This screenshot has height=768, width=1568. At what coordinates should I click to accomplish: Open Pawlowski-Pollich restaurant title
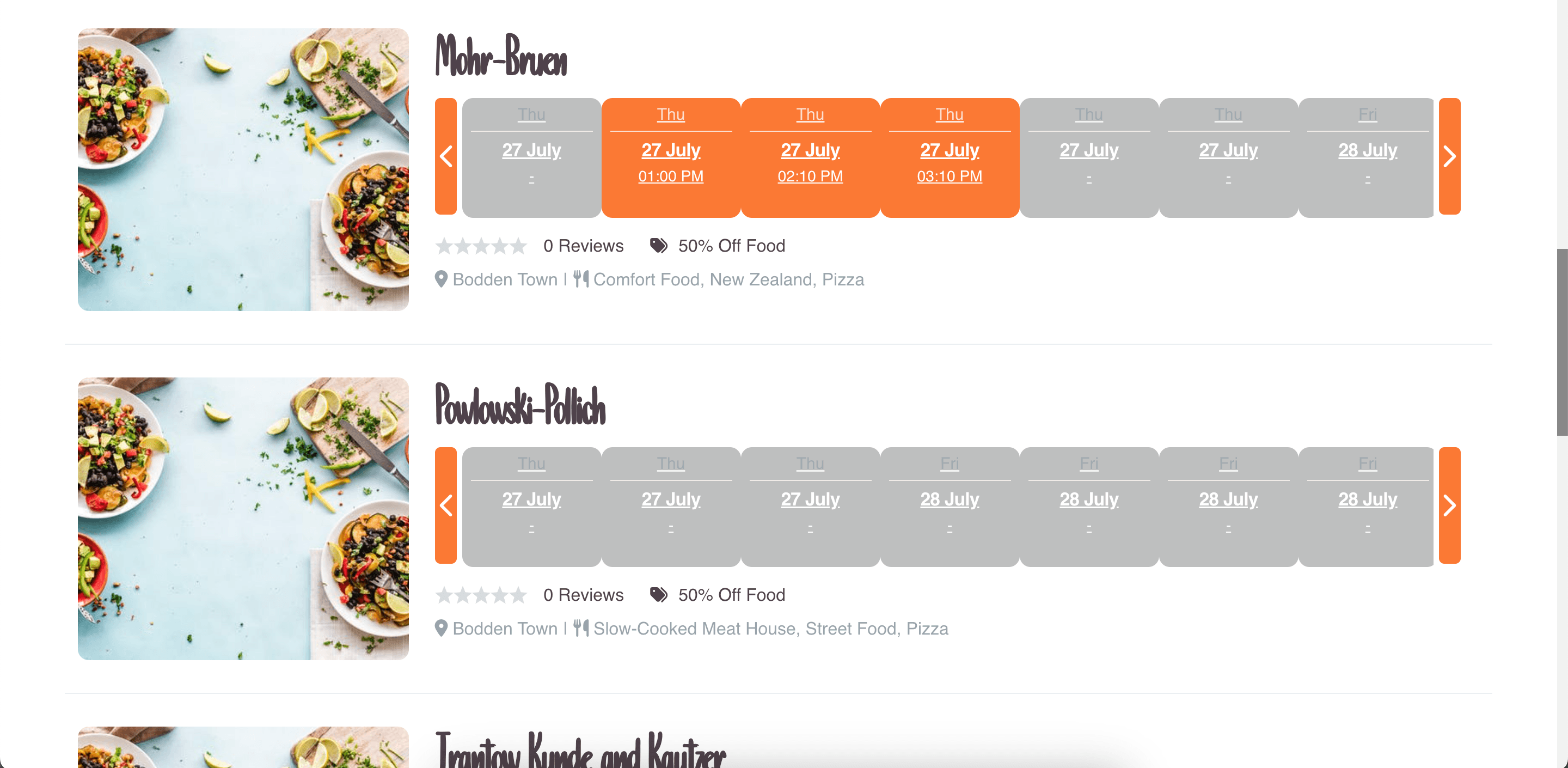(x=520, y=404)
